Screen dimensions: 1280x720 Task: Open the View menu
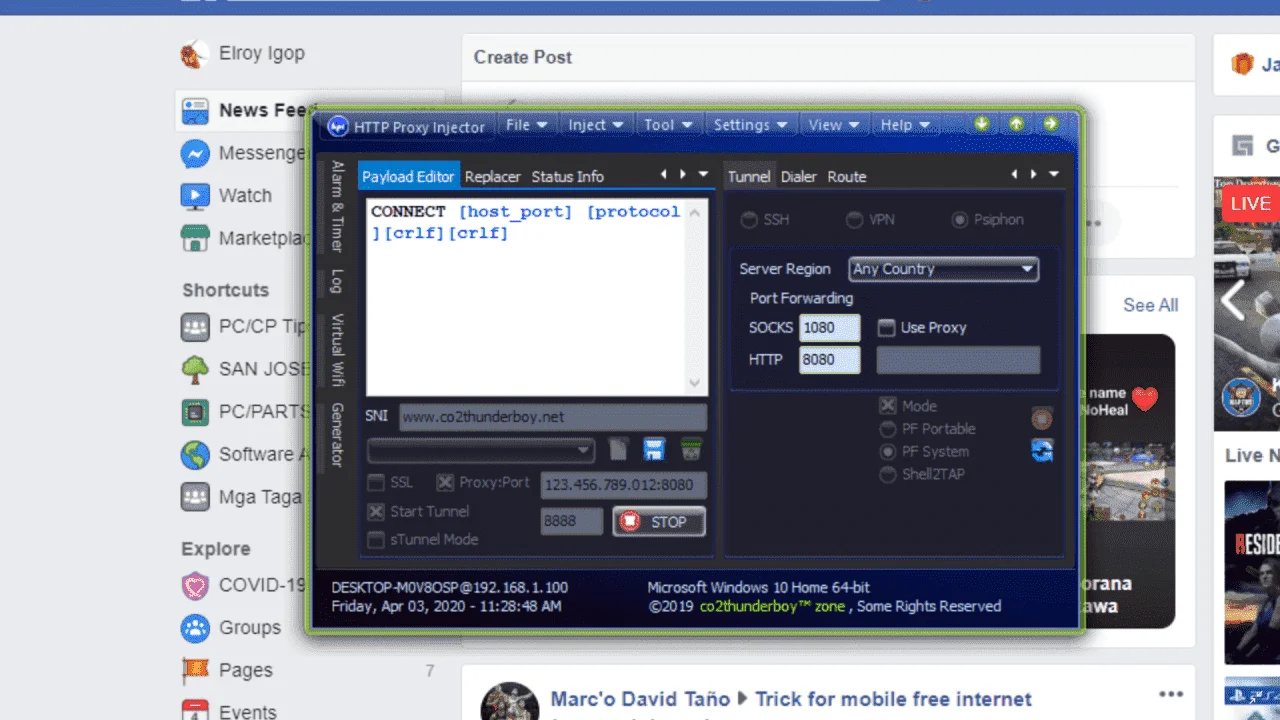pyautogui.click(x=834, y=125)
